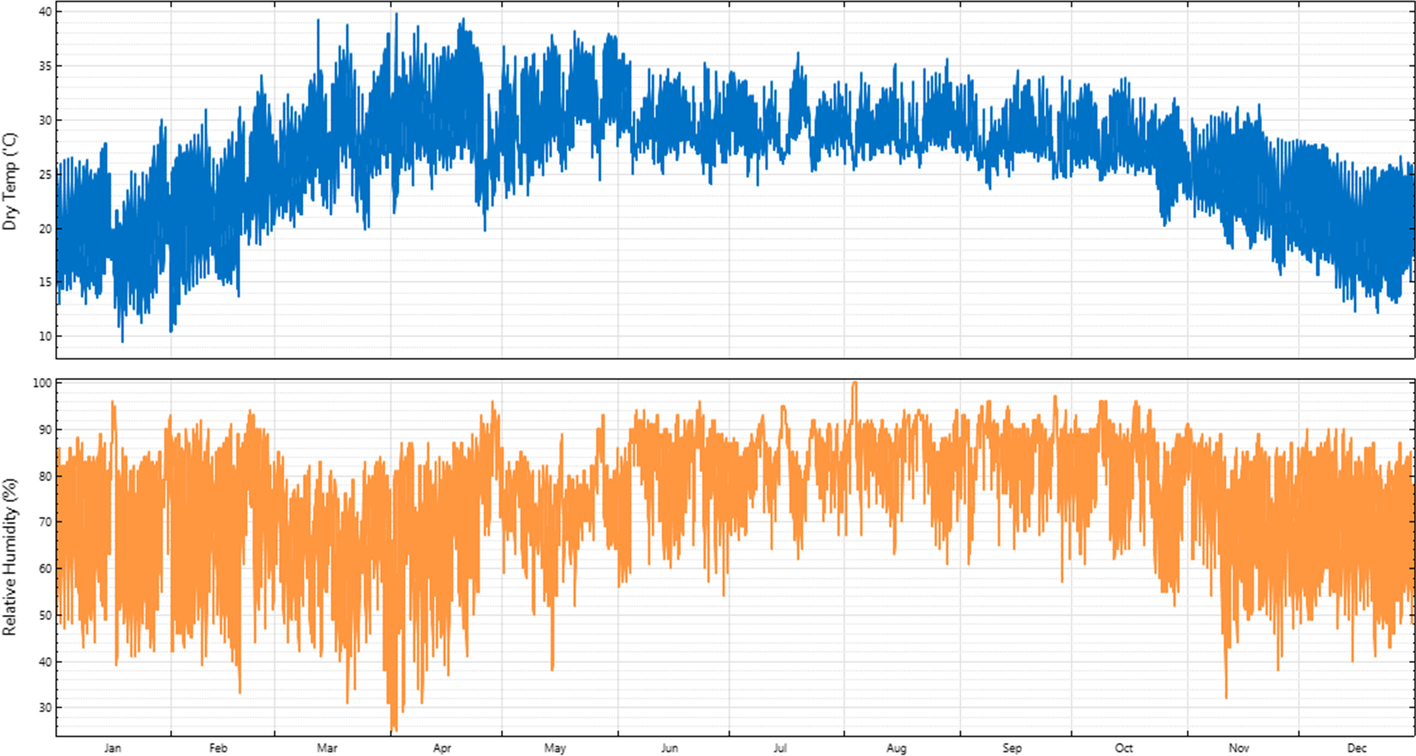Image resolution: width=1416 pixels, height=756 pixels.
Task: Click the 40 tick on the Relative Humidity axis
Action: pyautogui.click(x=45, y=661)
